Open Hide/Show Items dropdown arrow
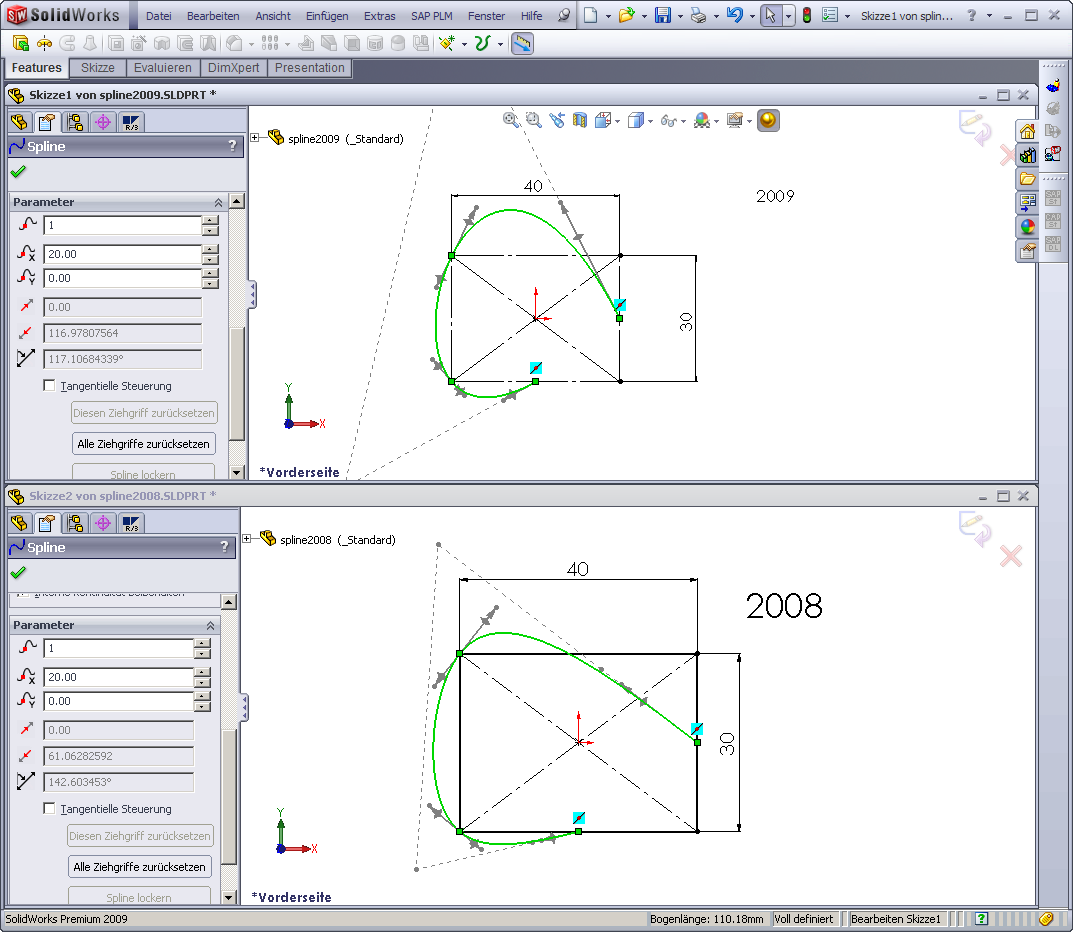This screenshot has height=932, width=1073. tap(683, 121)
